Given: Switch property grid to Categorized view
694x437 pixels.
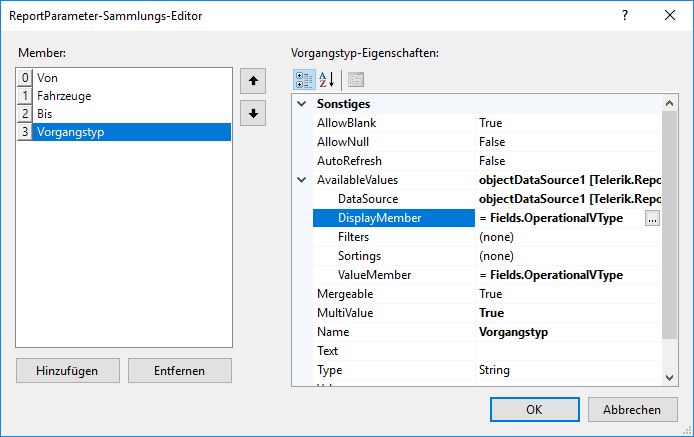Looking at the screenshot, I should 304,80.
